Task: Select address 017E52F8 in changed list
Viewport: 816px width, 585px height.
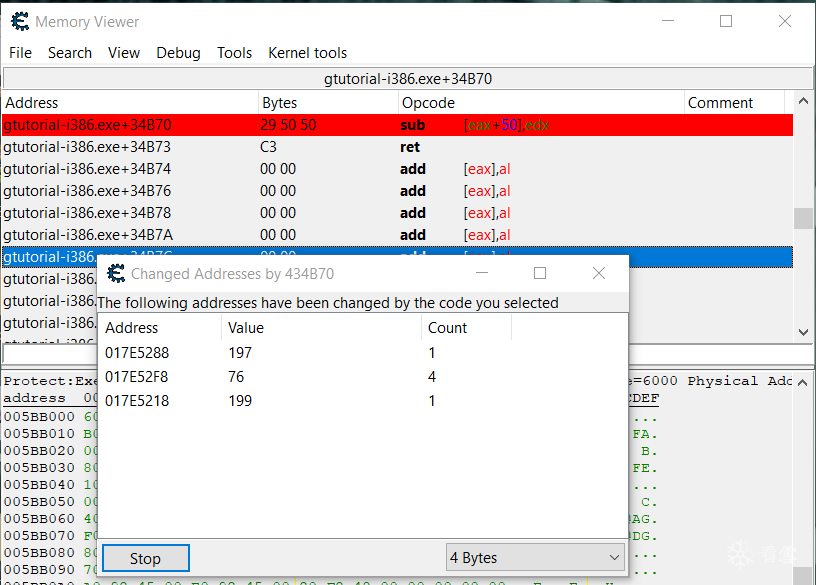Action: pyautogui.click(x=137, y=377)
